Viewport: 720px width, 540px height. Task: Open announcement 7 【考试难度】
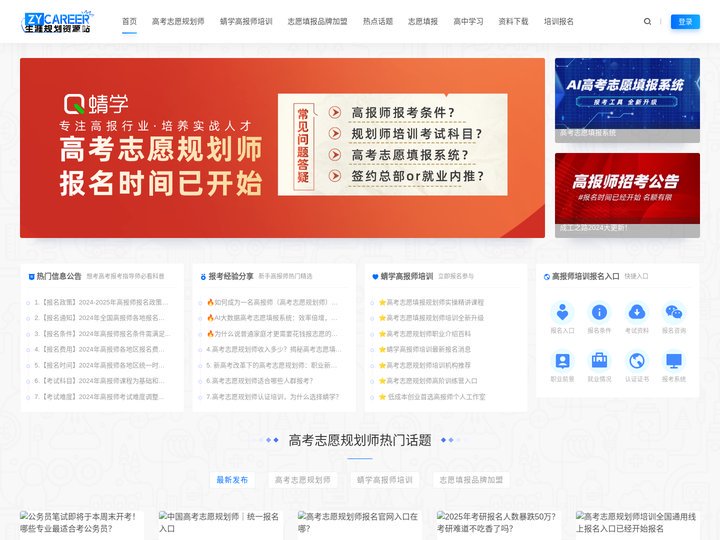[99, 397]
